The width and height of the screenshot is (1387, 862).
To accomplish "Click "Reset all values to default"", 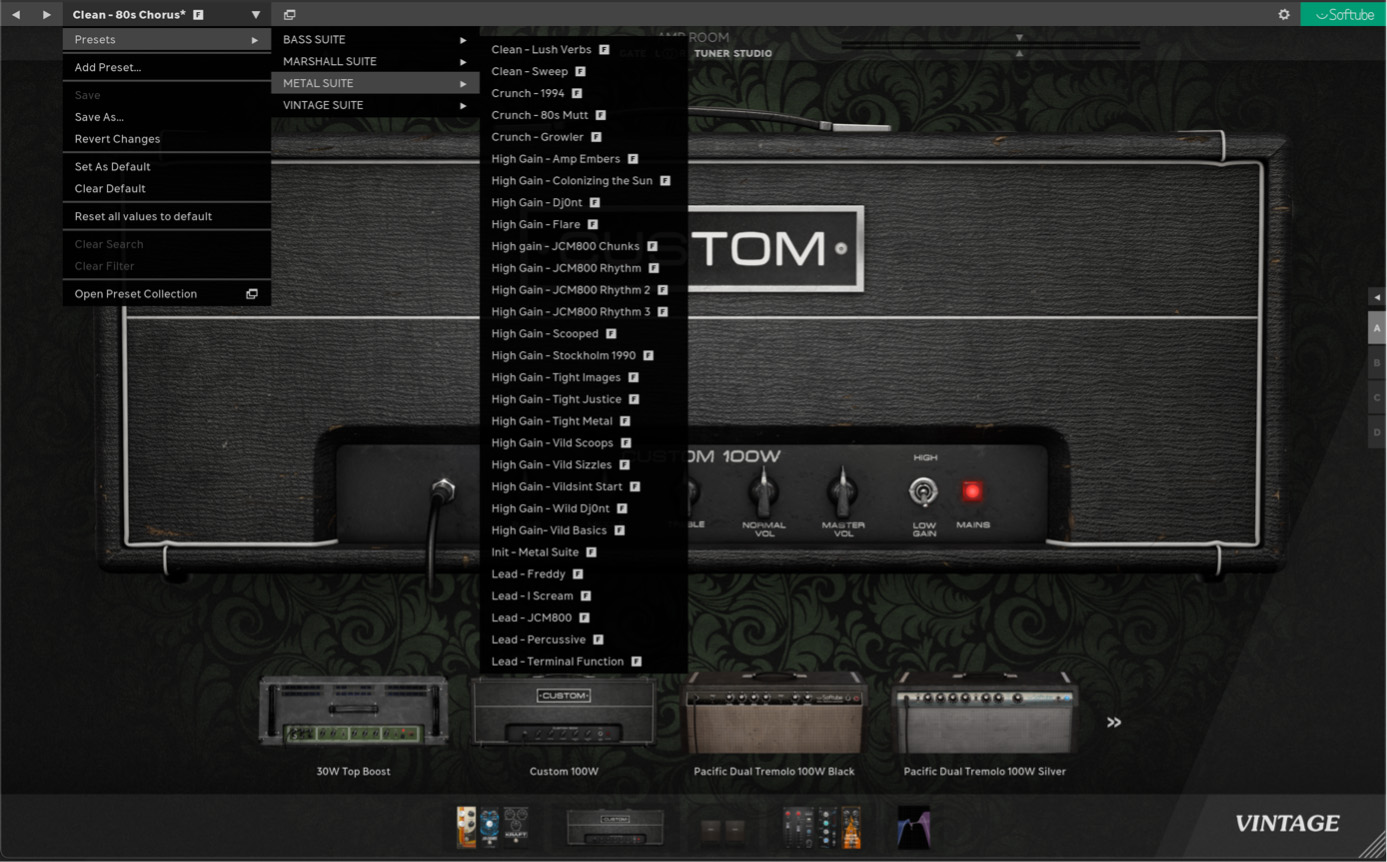I will [x=143, y=216].
